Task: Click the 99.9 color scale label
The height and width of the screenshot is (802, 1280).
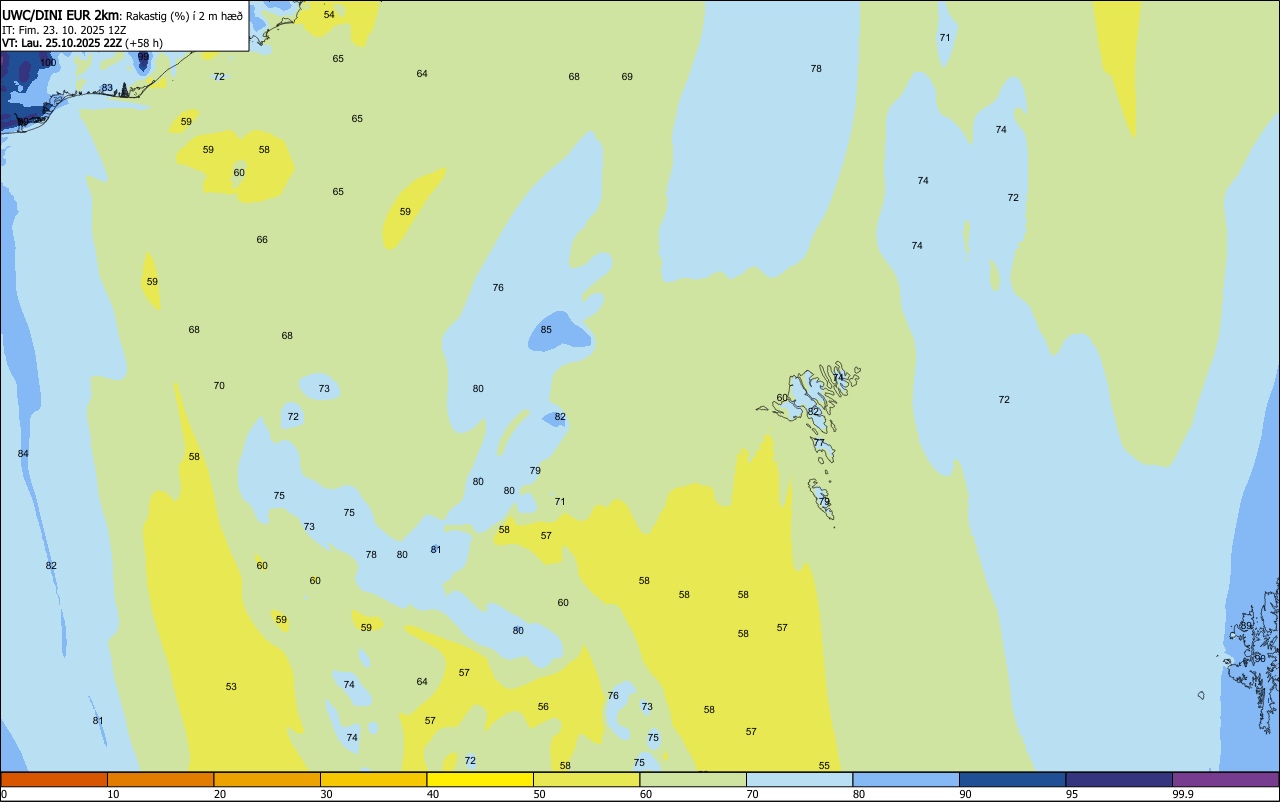Action: point(1183,794)
